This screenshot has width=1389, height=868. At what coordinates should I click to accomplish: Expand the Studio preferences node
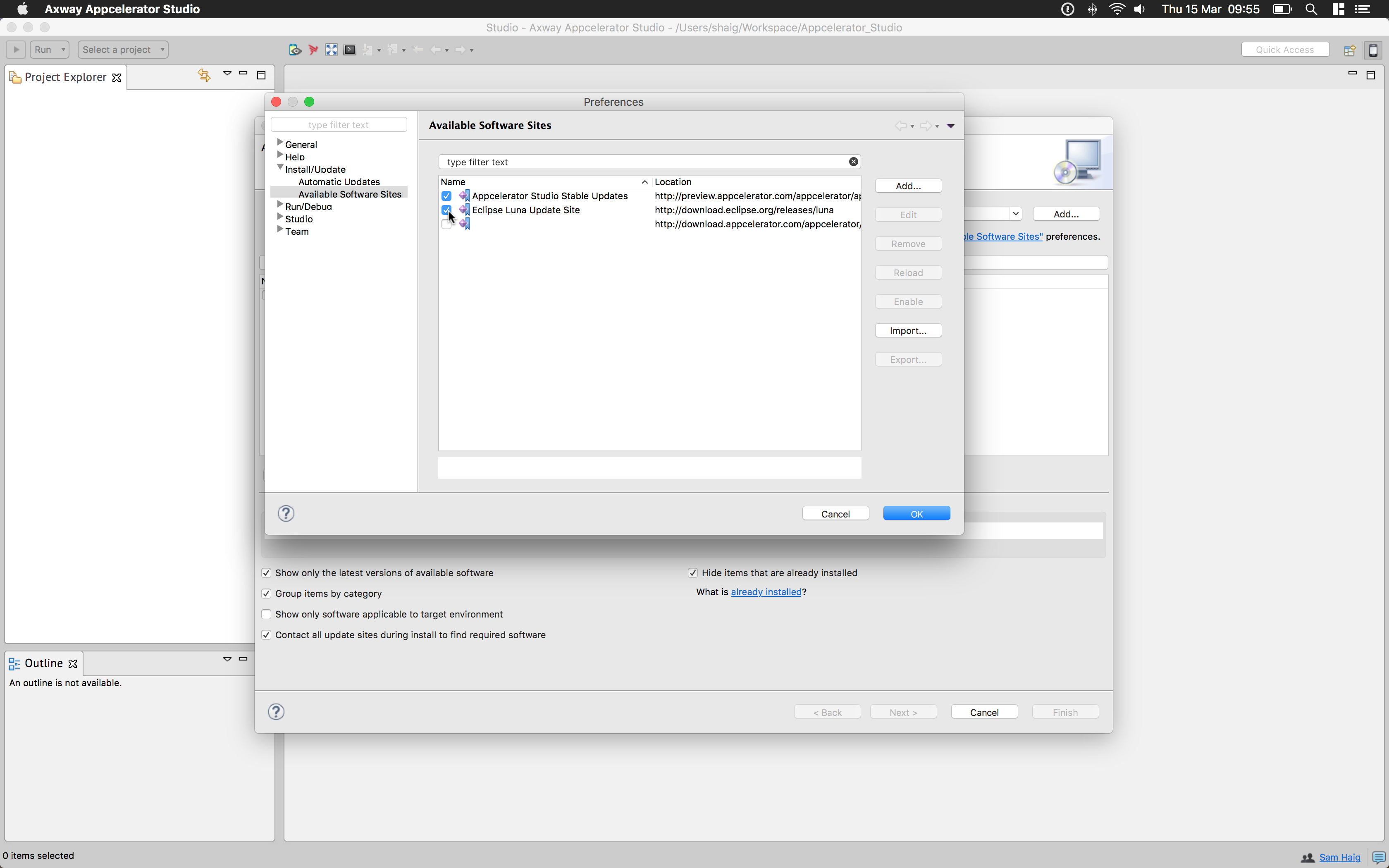(280, 217)
